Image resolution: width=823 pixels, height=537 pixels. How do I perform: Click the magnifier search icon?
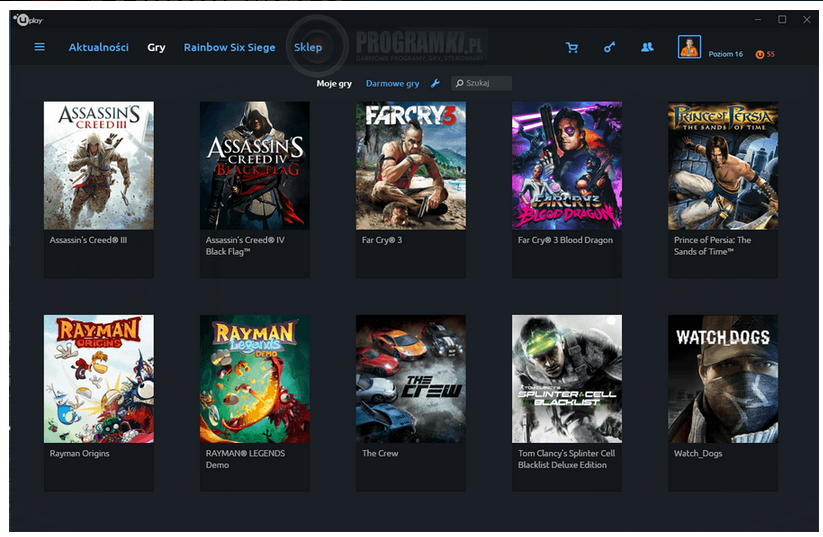(459, 83)
